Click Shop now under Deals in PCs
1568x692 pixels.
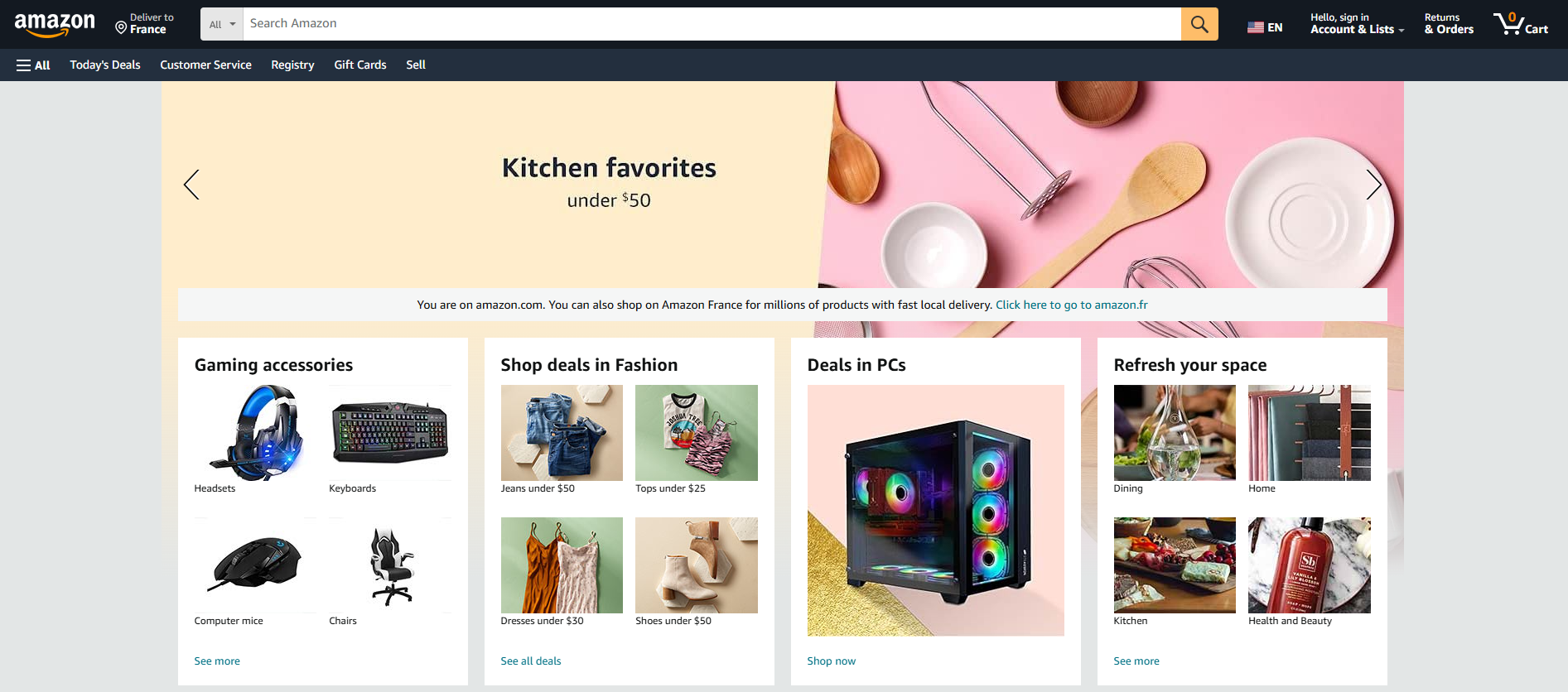[832, 661]
